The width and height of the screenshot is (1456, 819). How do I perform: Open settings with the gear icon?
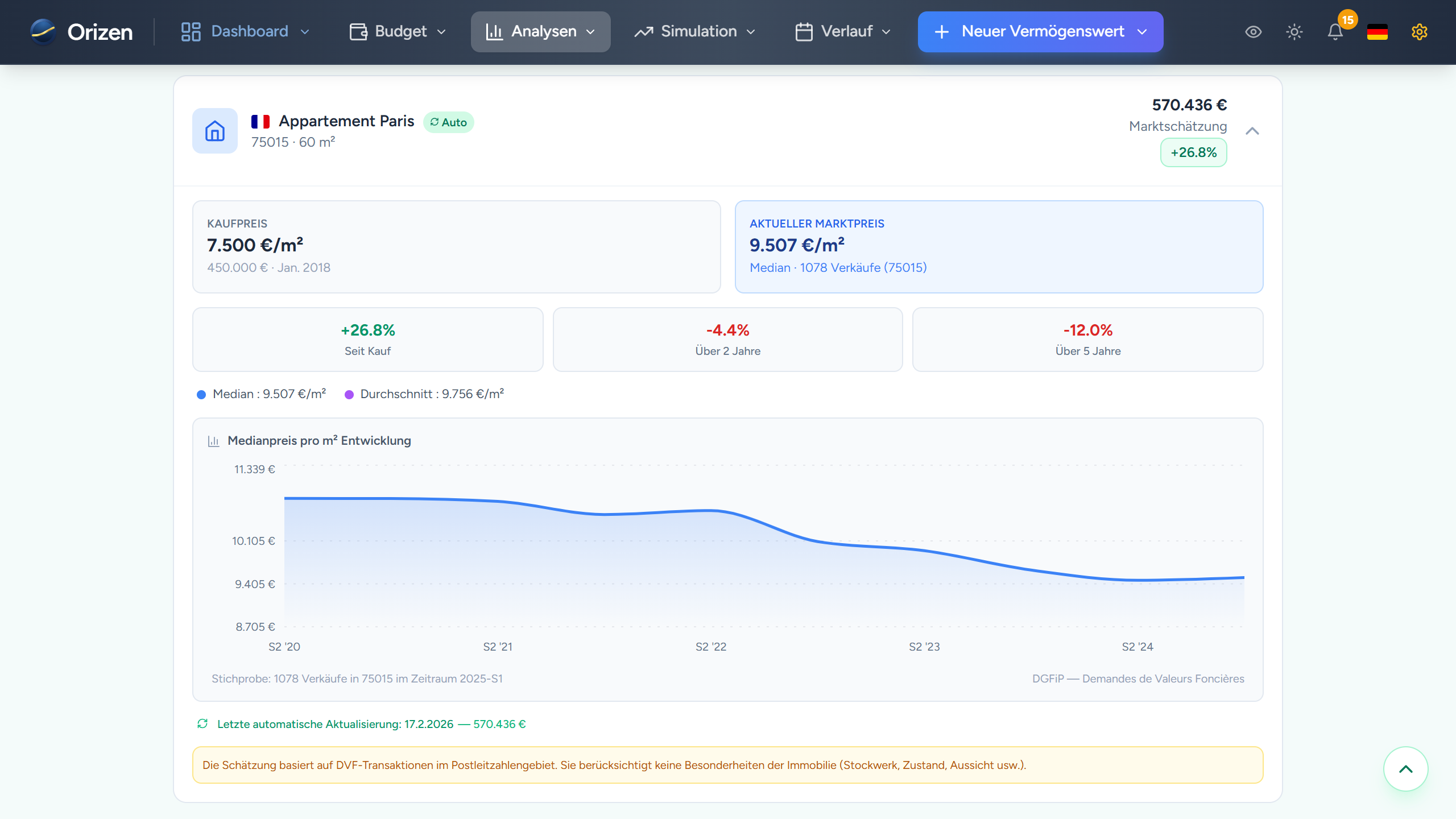[1420, 32]
